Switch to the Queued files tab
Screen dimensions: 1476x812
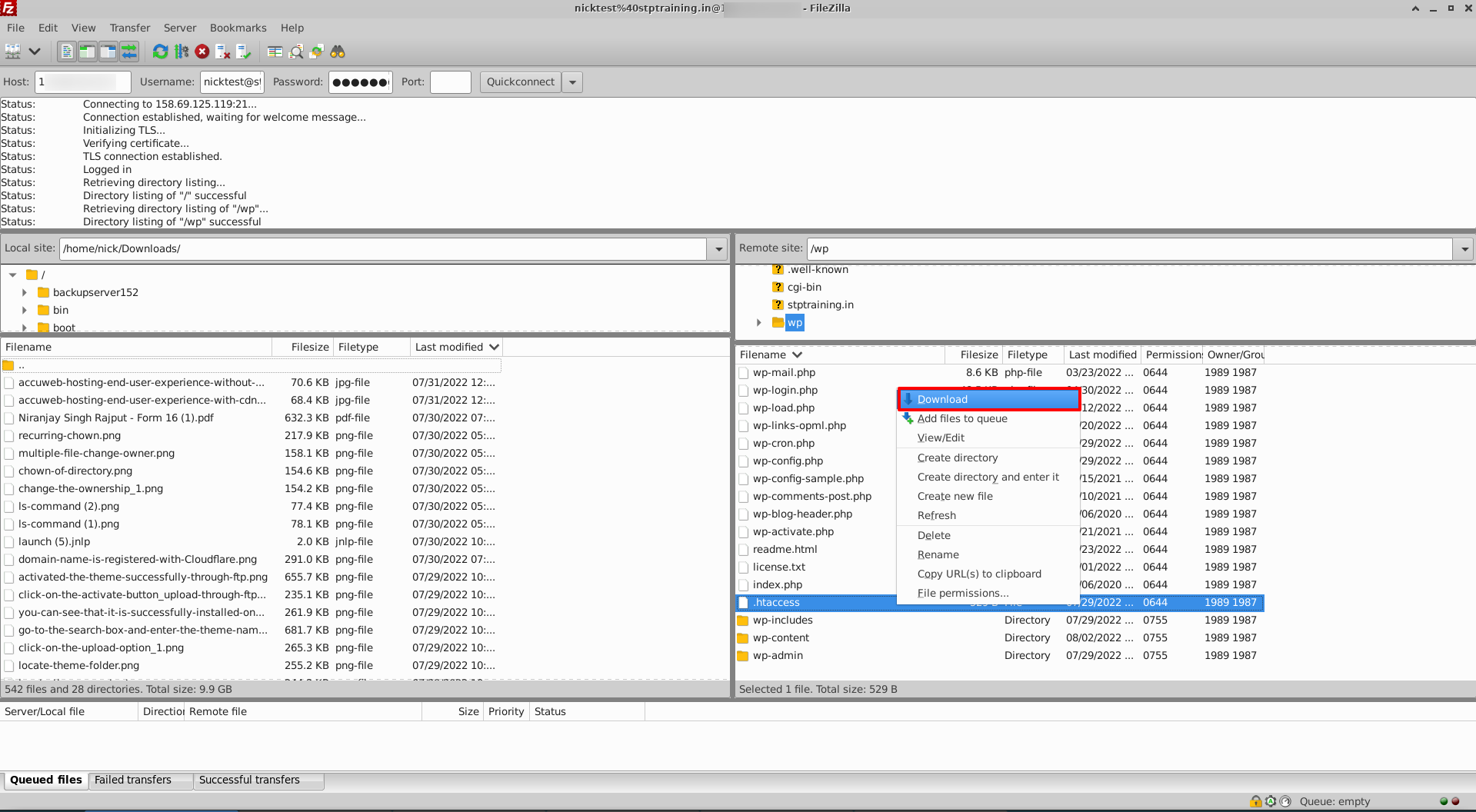[x=45, y=780]
